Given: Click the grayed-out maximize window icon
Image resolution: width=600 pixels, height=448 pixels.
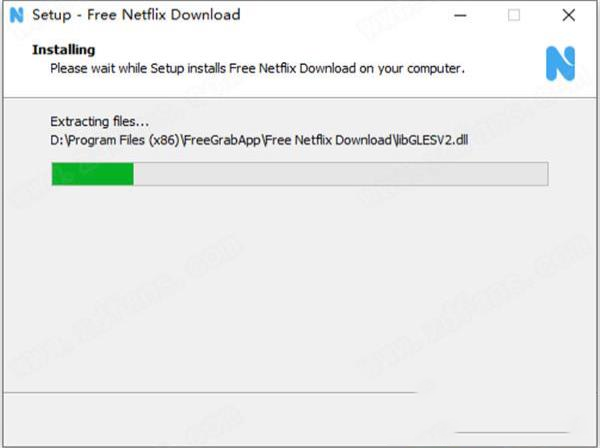Looking at the screenshot, I should click(514, 15).
